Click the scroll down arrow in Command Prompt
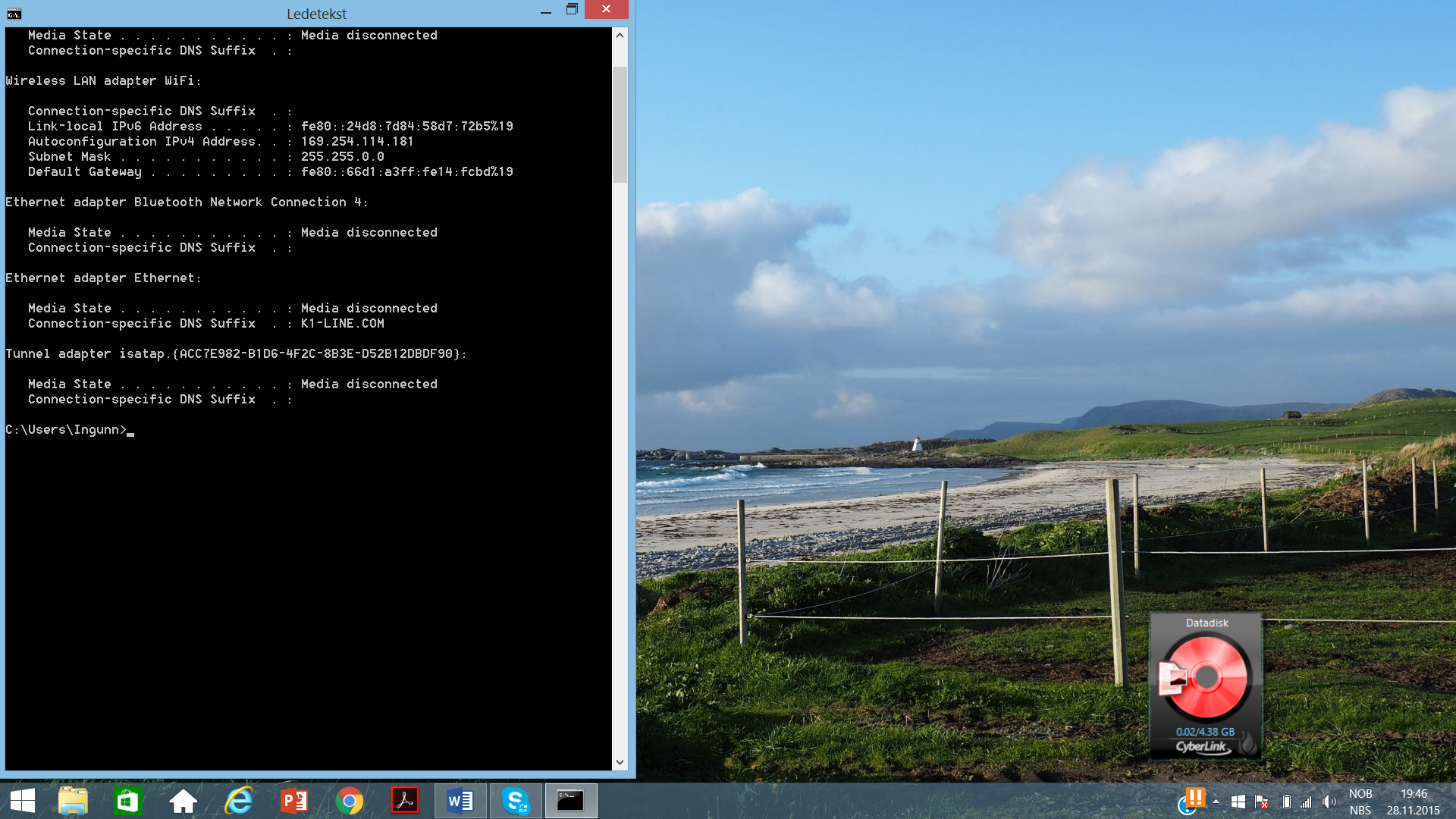Screen dimensions: 1456x819 pos(620,762)
